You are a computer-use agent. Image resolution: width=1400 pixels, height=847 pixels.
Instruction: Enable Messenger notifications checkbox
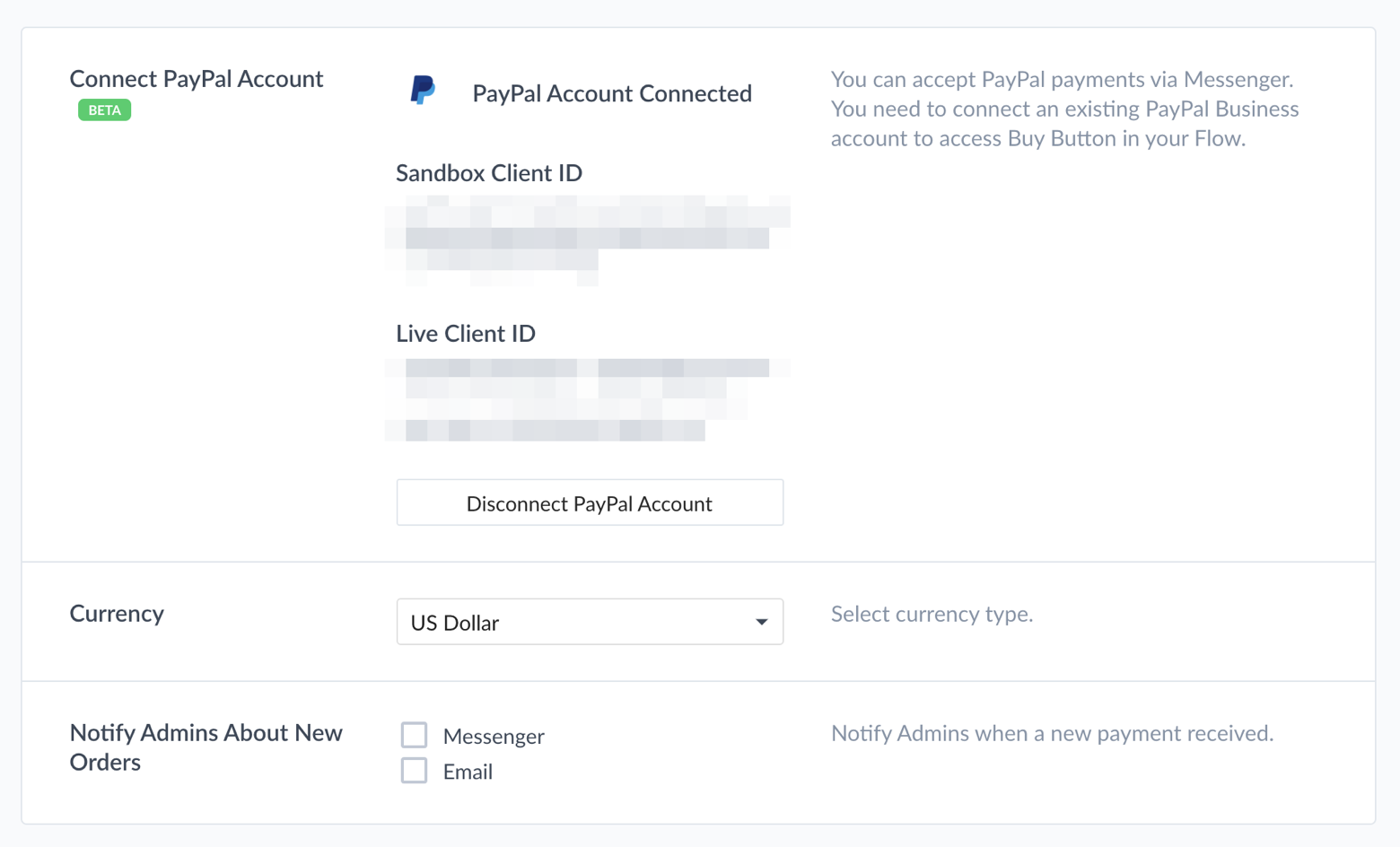pyautogui.click(x=414, y=735)
